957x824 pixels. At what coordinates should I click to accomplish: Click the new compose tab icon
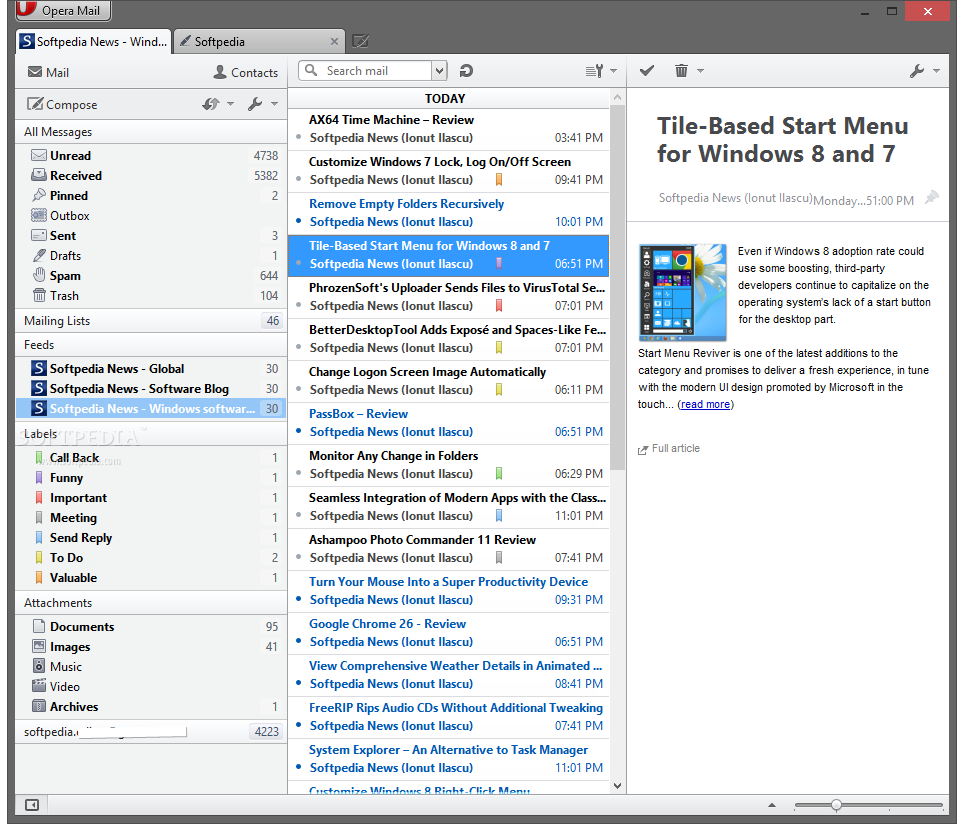coord(361,42)
